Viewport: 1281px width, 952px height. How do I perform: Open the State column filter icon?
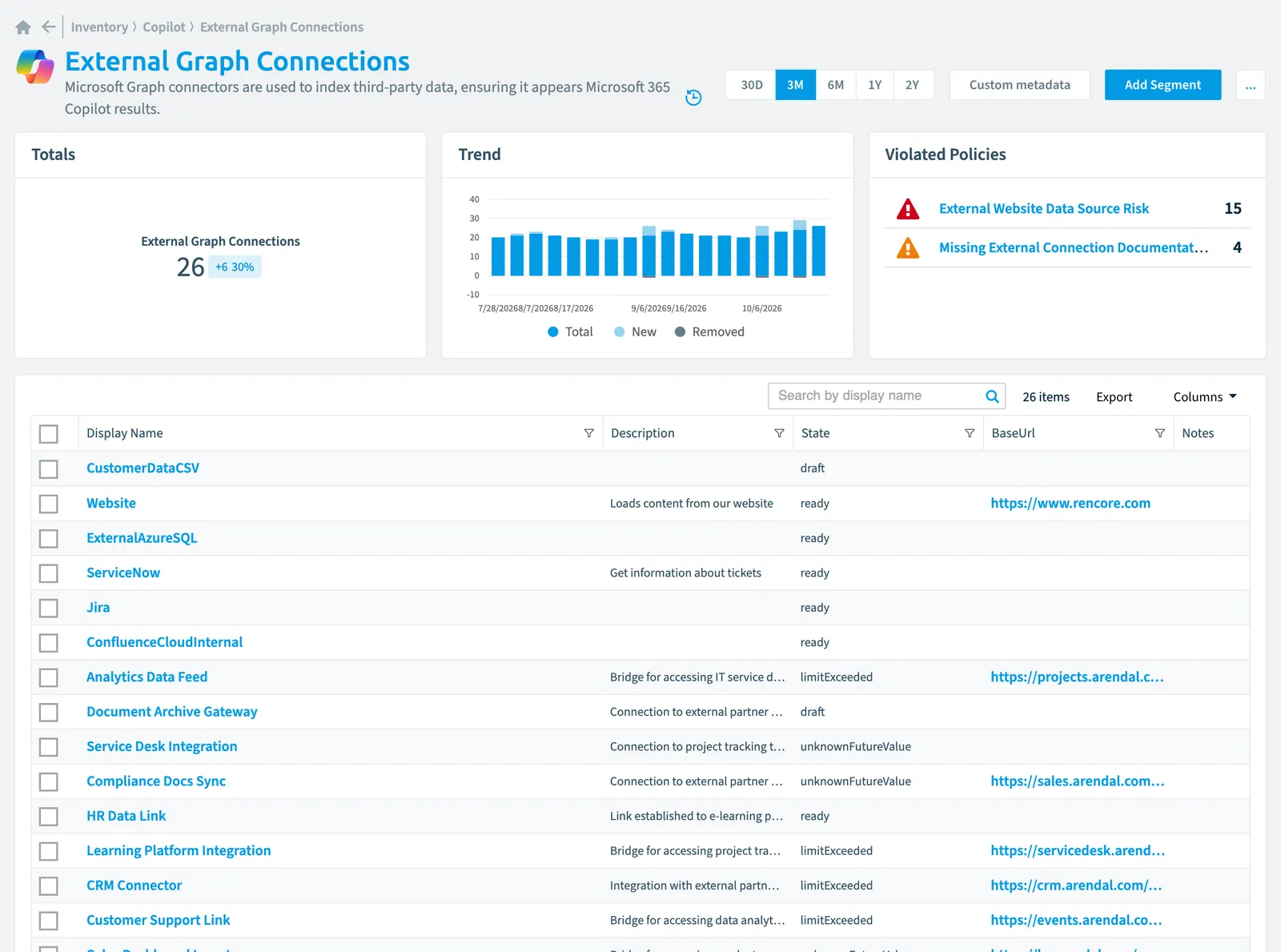(970, 433)
